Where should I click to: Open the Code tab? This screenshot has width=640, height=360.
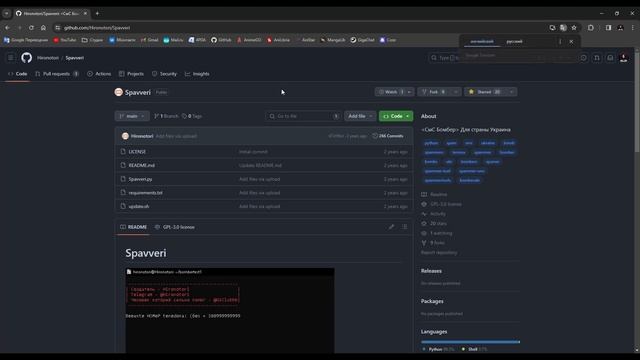(18, 74)
